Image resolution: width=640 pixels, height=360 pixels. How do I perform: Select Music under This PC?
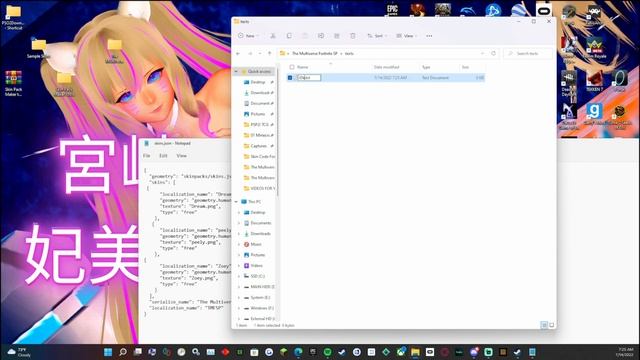pos(253,244)
